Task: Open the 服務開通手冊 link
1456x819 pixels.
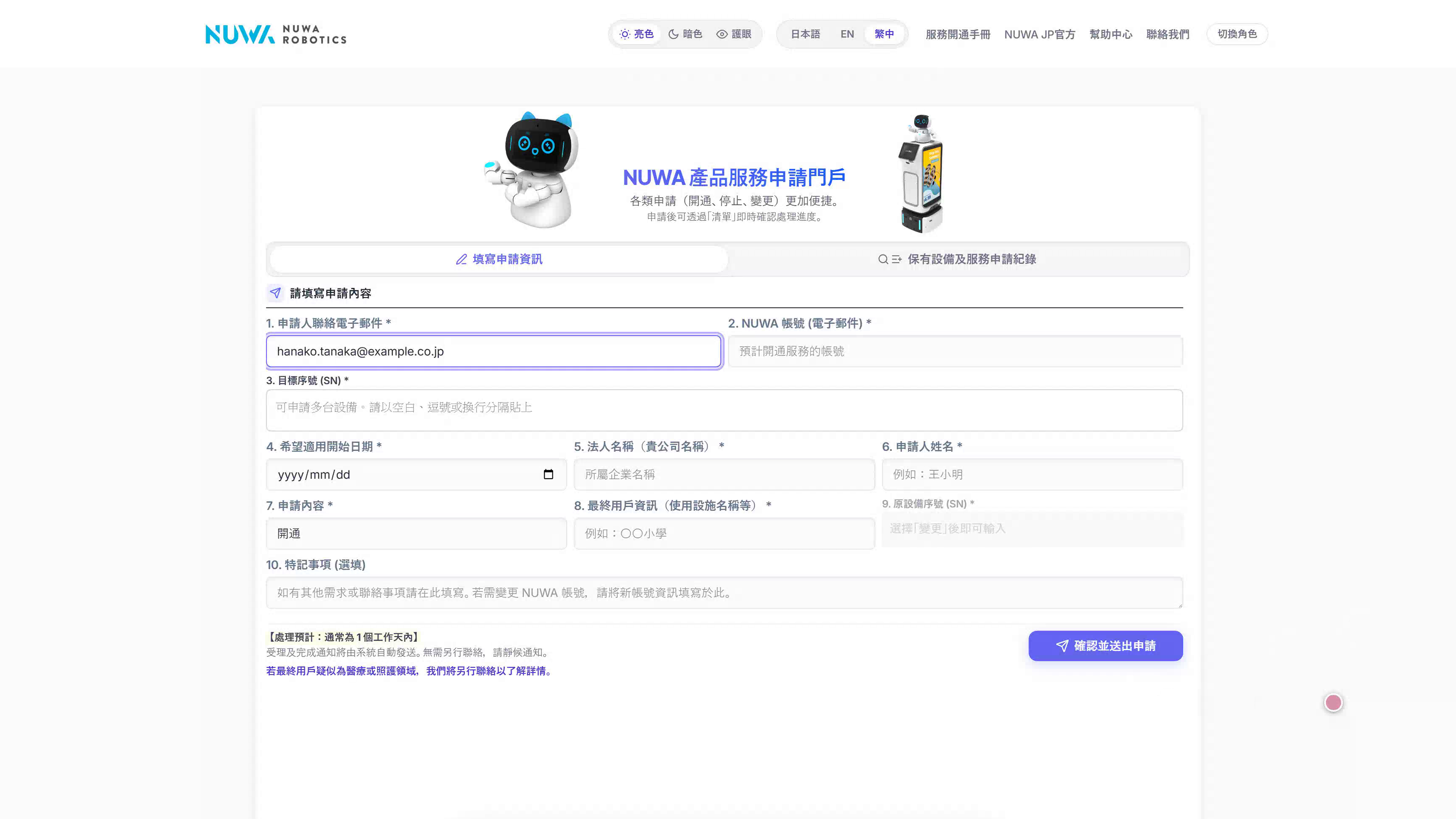Action: pos(957,35)
